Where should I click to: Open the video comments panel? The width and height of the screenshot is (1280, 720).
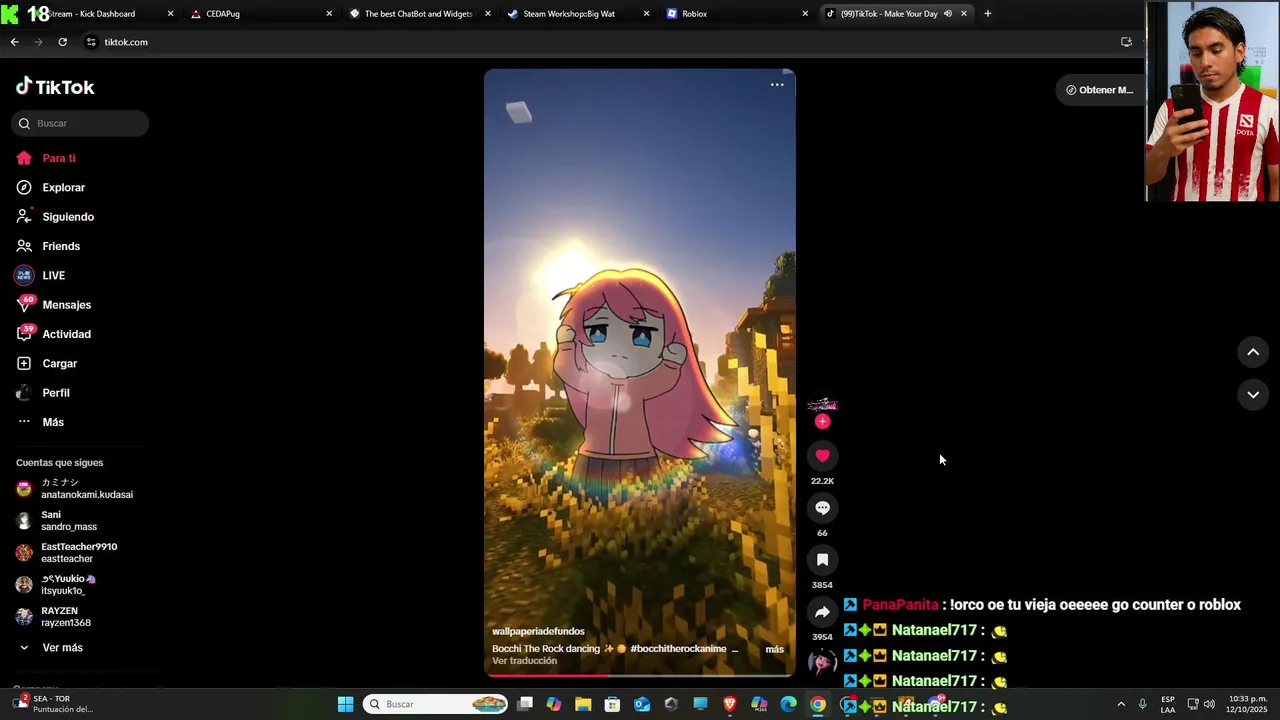(822, 508)
